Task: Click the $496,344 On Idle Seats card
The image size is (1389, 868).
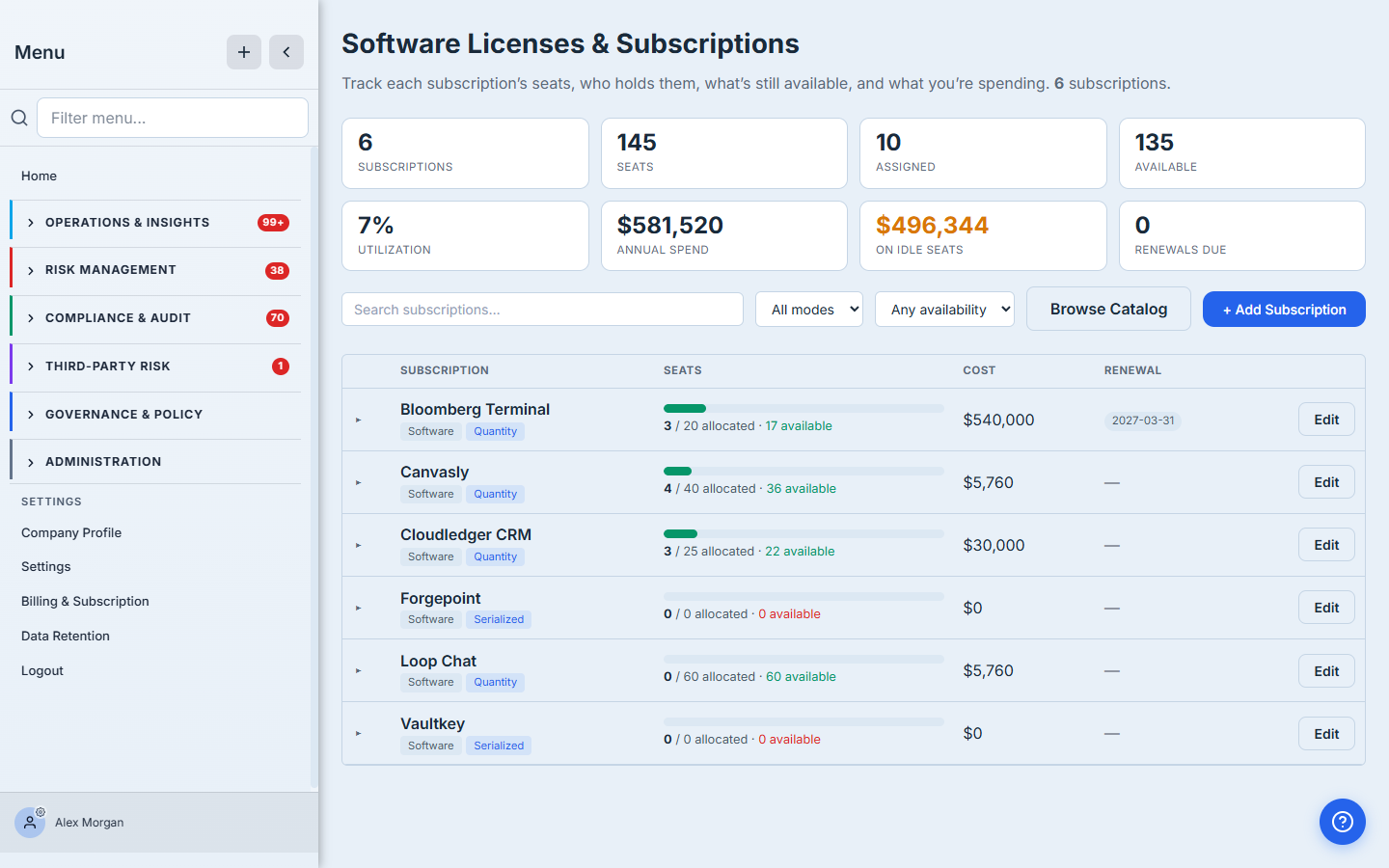Action: coord(983,236)
